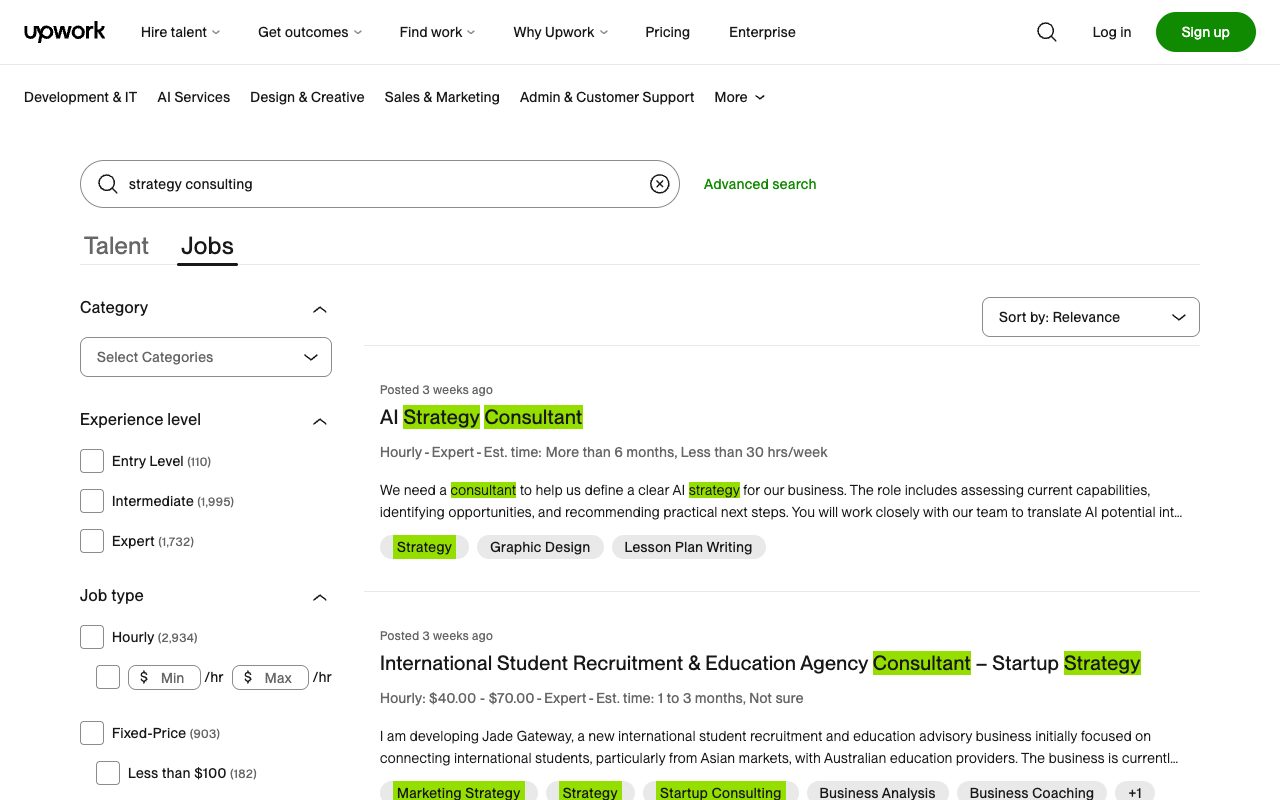The image size is (1280, 800).
Task: Open Design & Creative category
Action: (307, 97)
